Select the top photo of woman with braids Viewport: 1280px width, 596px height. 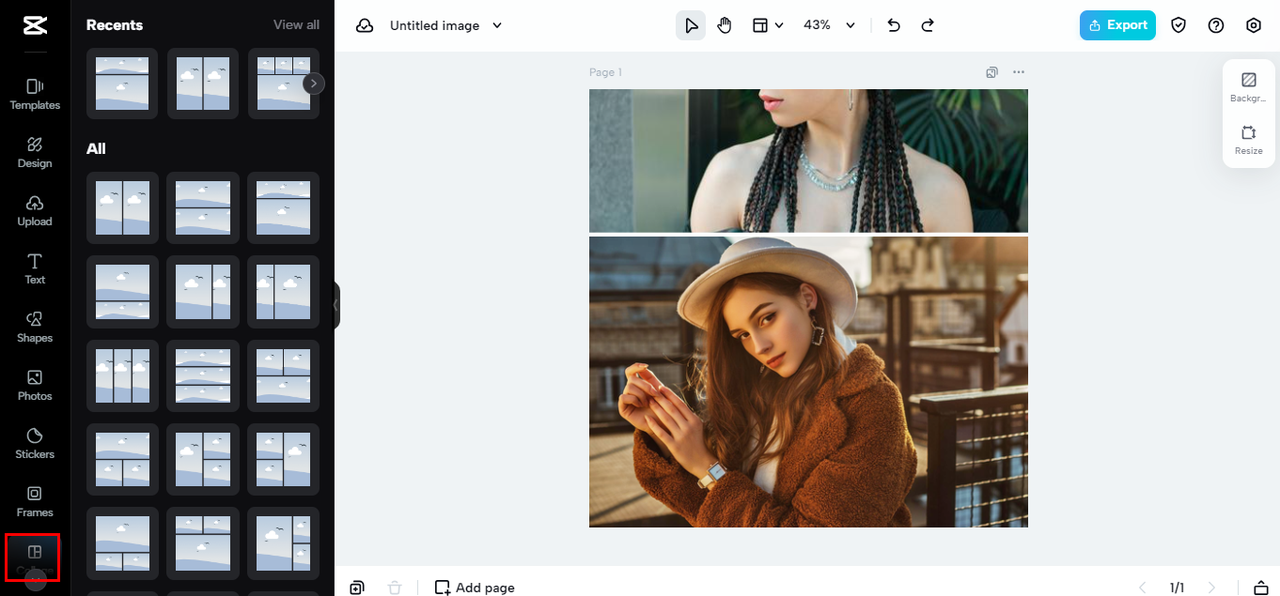808,160
